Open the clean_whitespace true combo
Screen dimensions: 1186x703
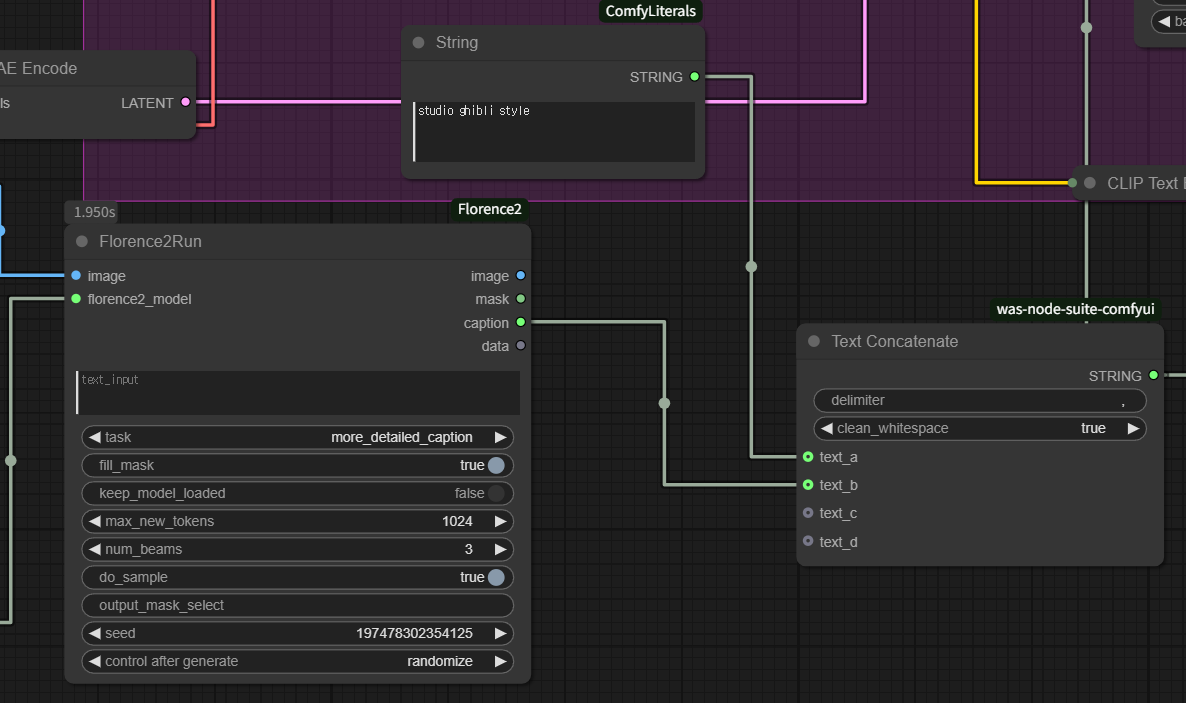[980, 428]
